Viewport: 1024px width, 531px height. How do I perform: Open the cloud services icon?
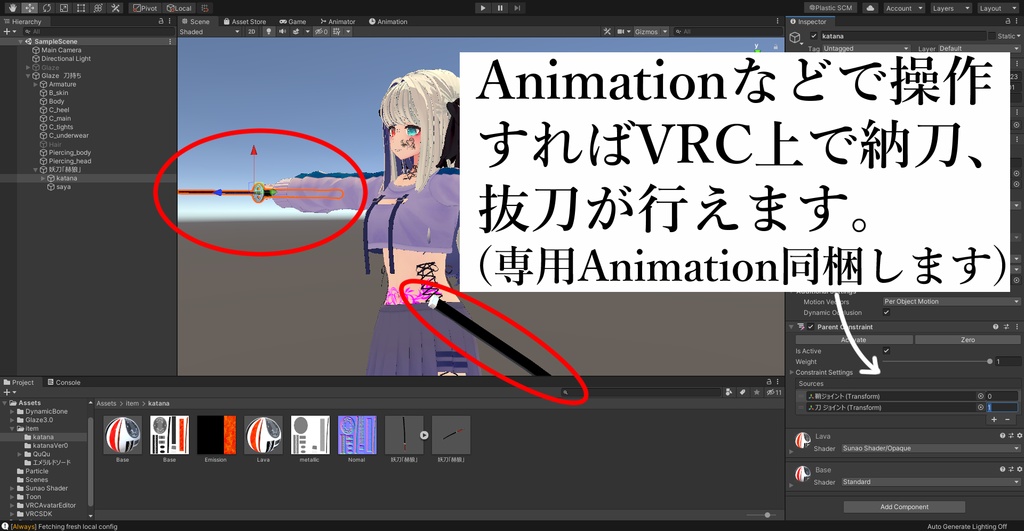coord(870,8)
